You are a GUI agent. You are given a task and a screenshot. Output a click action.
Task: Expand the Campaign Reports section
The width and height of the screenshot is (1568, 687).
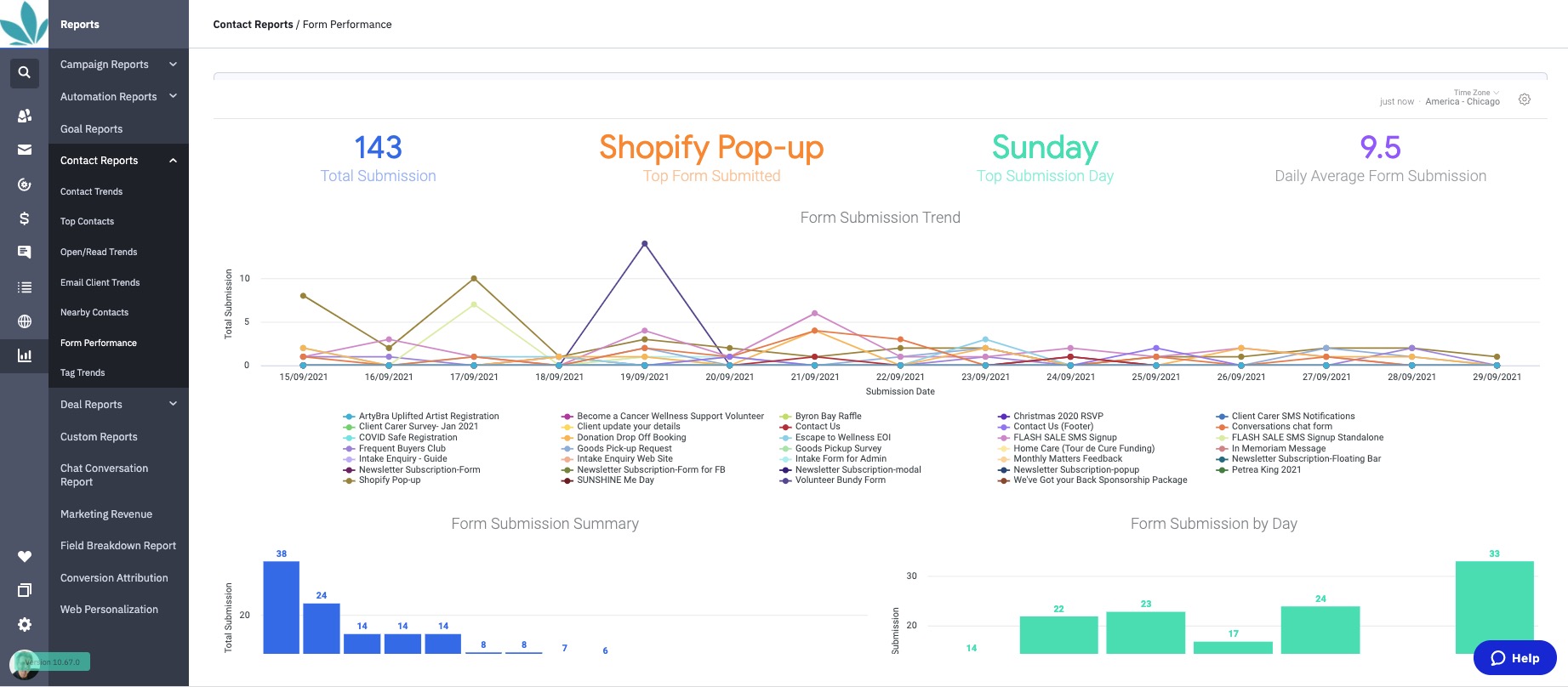(118, 65)
